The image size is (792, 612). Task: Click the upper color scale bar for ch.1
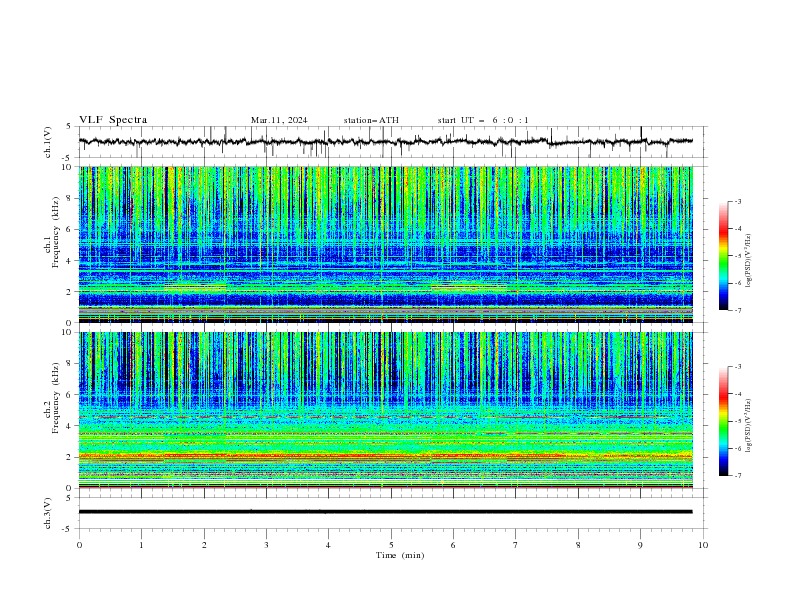point(723,256)
